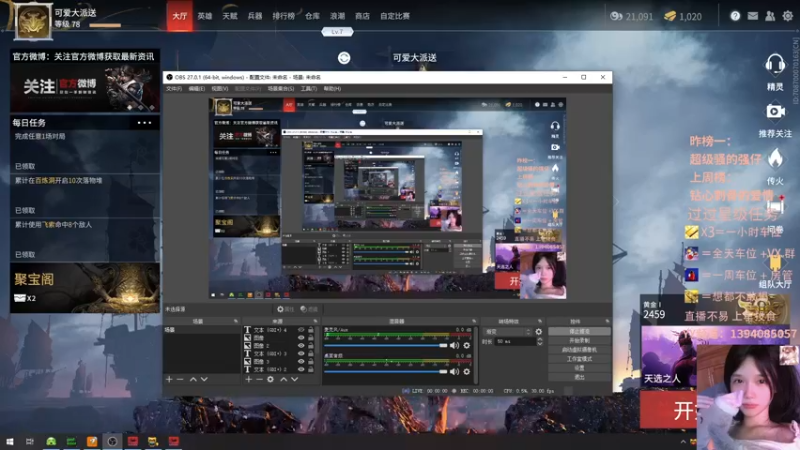The image size is (800, 450).
Task: Open 场景集合(S) menu in OBS
Action: (281, 89)
